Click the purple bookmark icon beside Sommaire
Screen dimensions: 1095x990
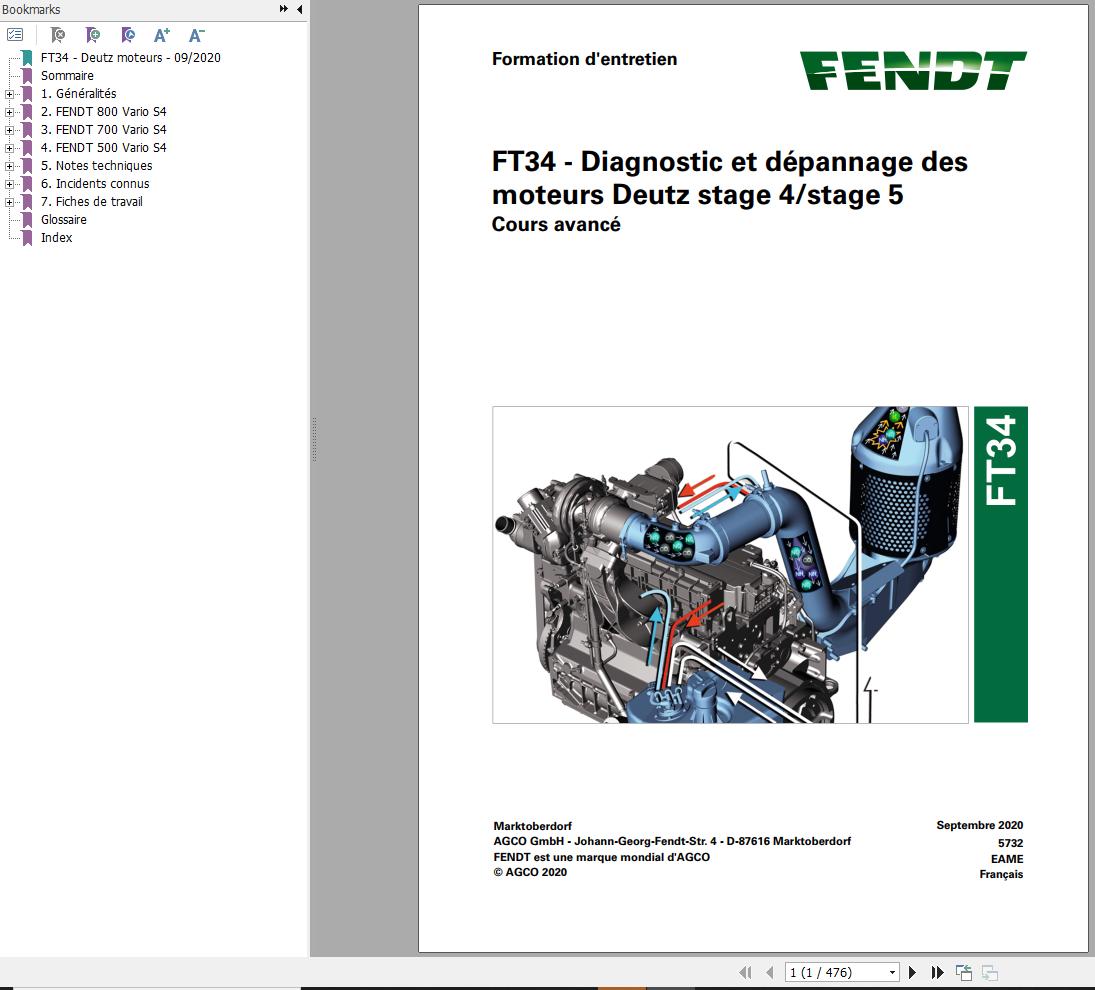27,75
